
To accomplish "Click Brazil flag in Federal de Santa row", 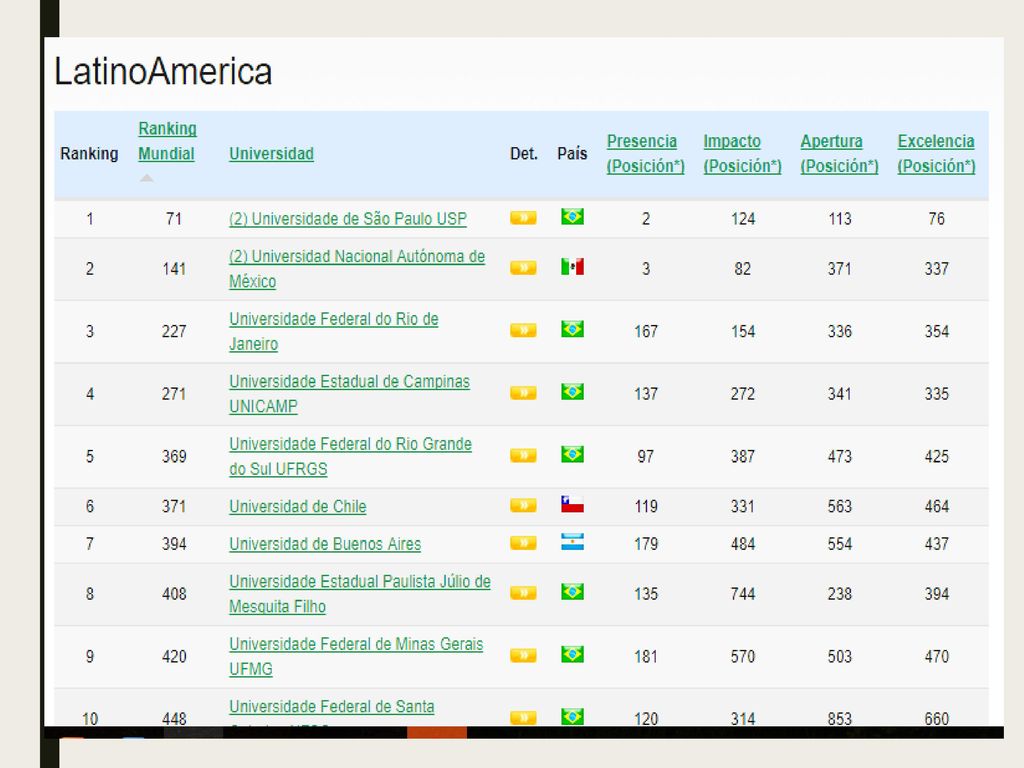I will pyautogui.click(x=572, y=717).
